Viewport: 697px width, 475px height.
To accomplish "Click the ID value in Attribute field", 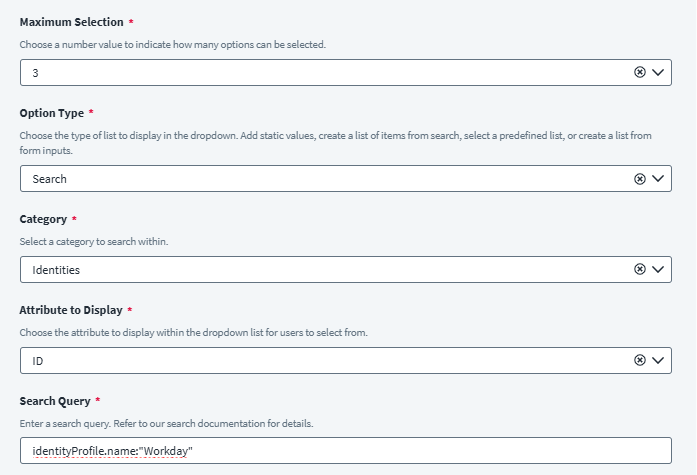I will pyautogui.click(x=39, y=361).
